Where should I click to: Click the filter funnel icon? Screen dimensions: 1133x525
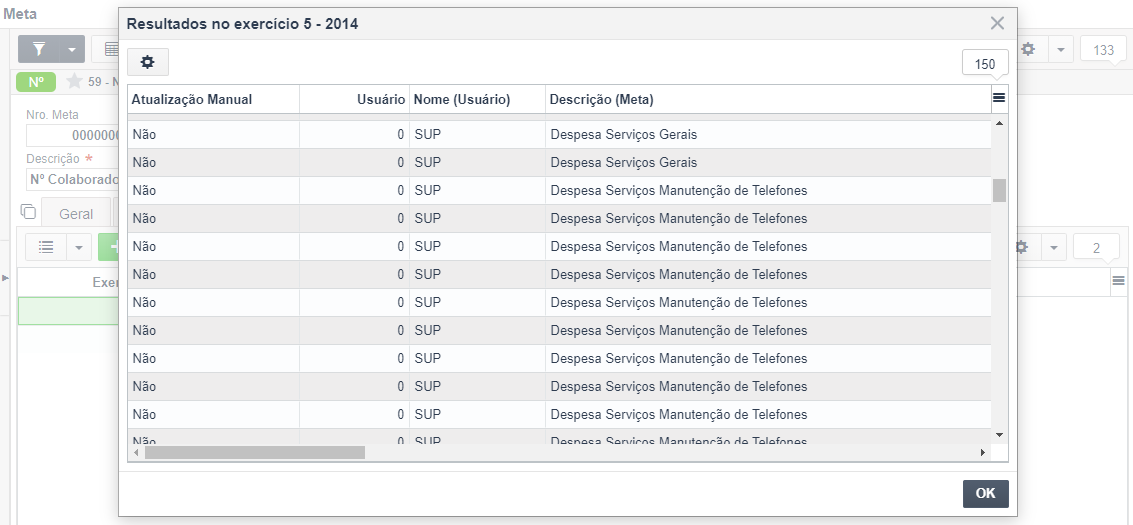[x=39, y=49]
